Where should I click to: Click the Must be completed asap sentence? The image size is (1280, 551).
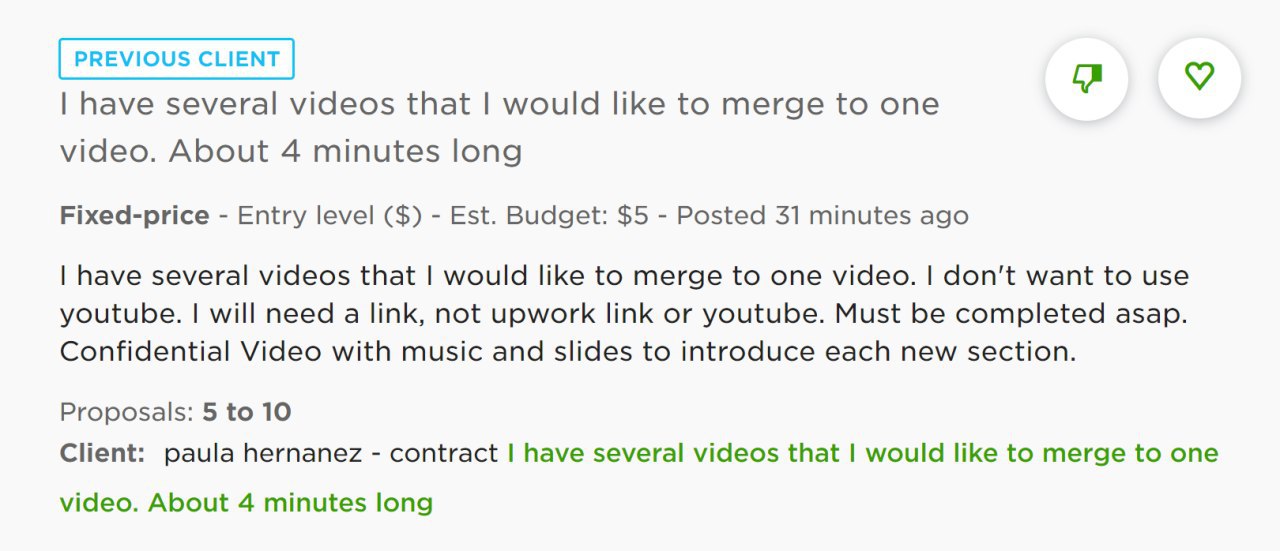[x=1011, y=314]
